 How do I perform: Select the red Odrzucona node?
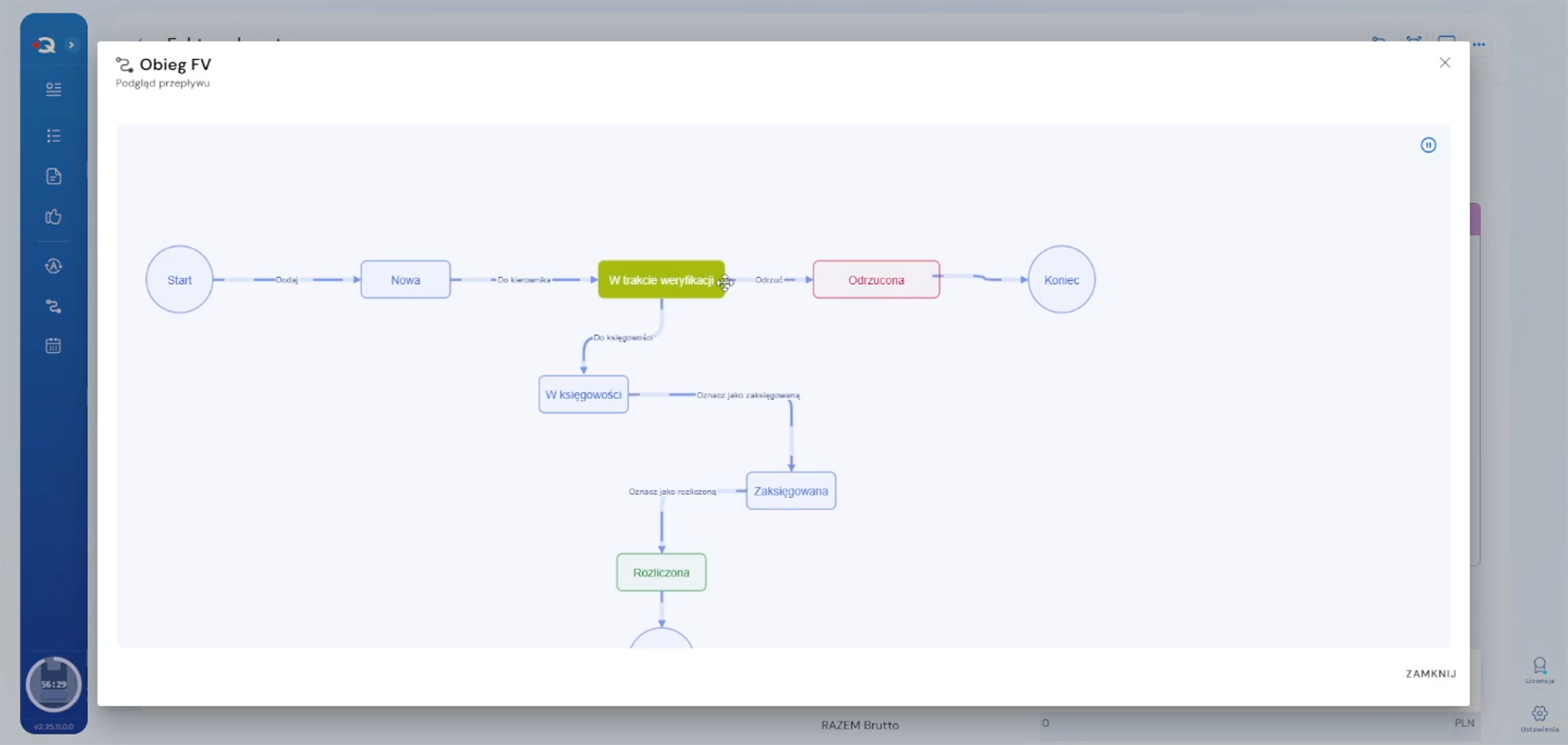[876, 280]
